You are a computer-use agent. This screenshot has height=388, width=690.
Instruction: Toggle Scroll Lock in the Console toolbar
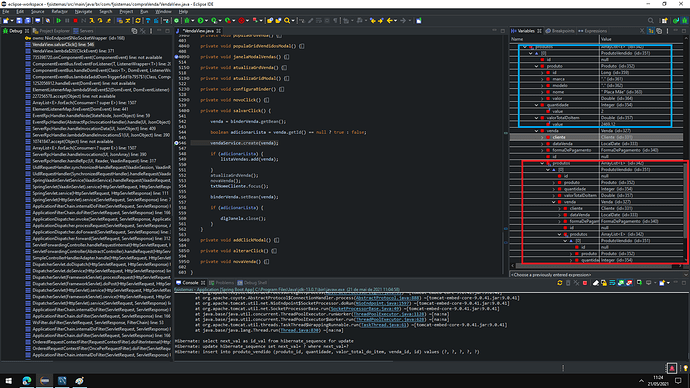[604, 283]
